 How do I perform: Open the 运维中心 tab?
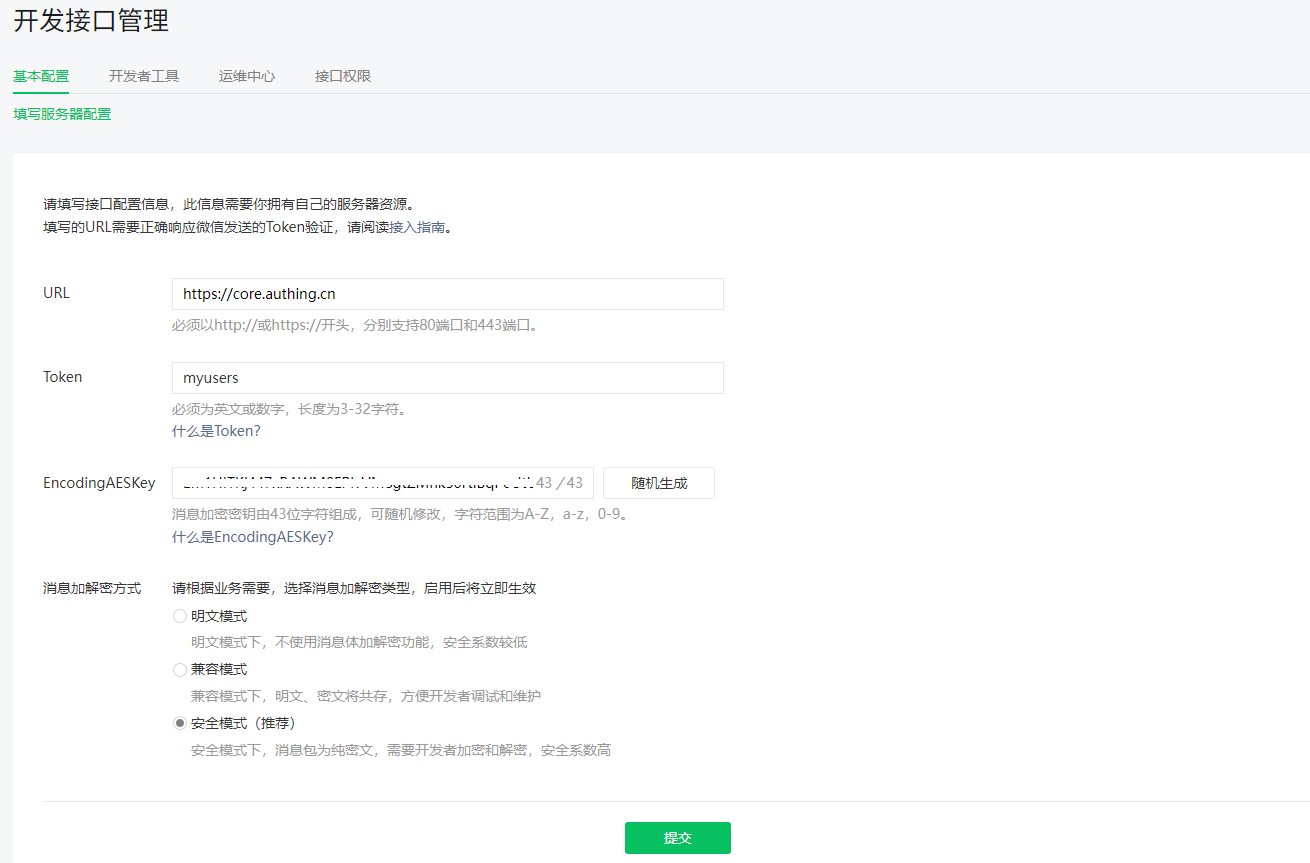247,76
